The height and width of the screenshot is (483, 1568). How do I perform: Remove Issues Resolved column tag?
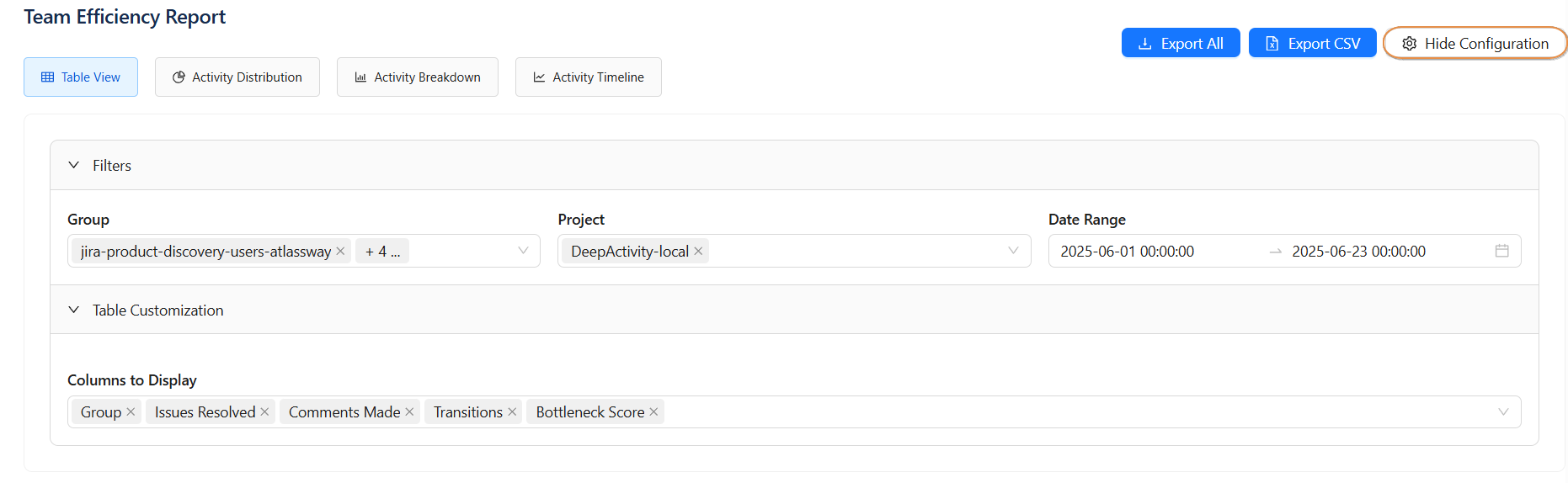click(x=264, y=412)
